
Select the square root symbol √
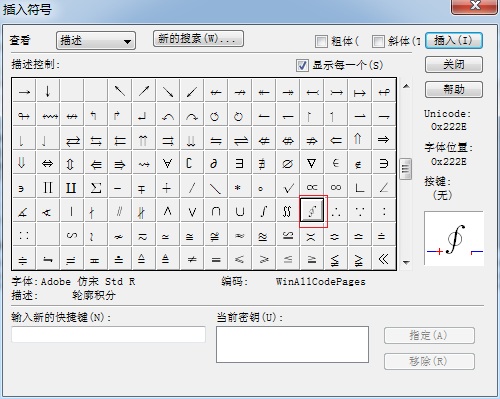point(288,187)
